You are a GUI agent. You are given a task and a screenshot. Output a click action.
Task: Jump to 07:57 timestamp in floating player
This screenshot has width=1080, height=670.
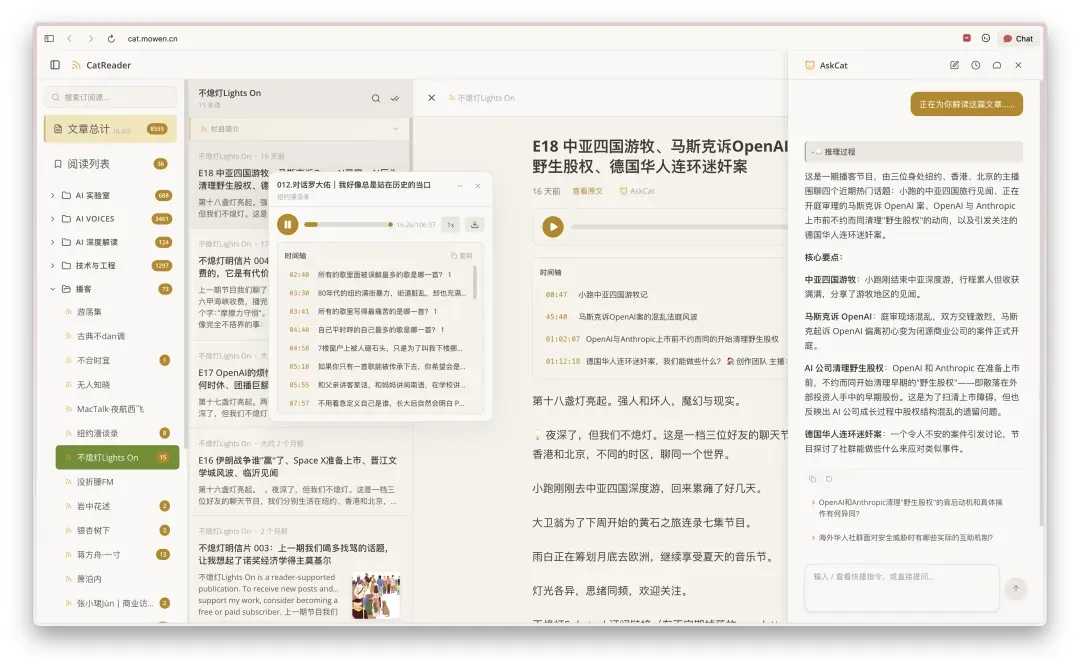(299, 403)
